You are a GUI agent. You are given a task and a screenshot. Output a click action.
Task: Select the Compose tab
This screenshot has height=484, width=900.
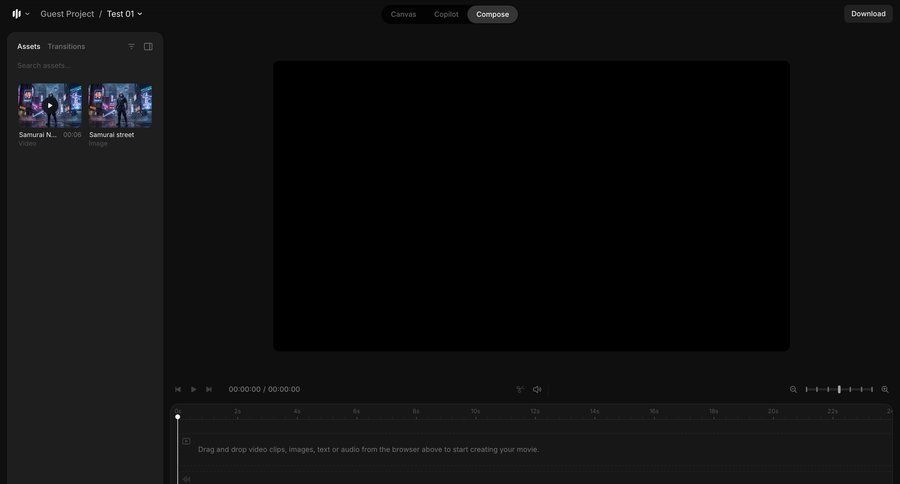492,14
